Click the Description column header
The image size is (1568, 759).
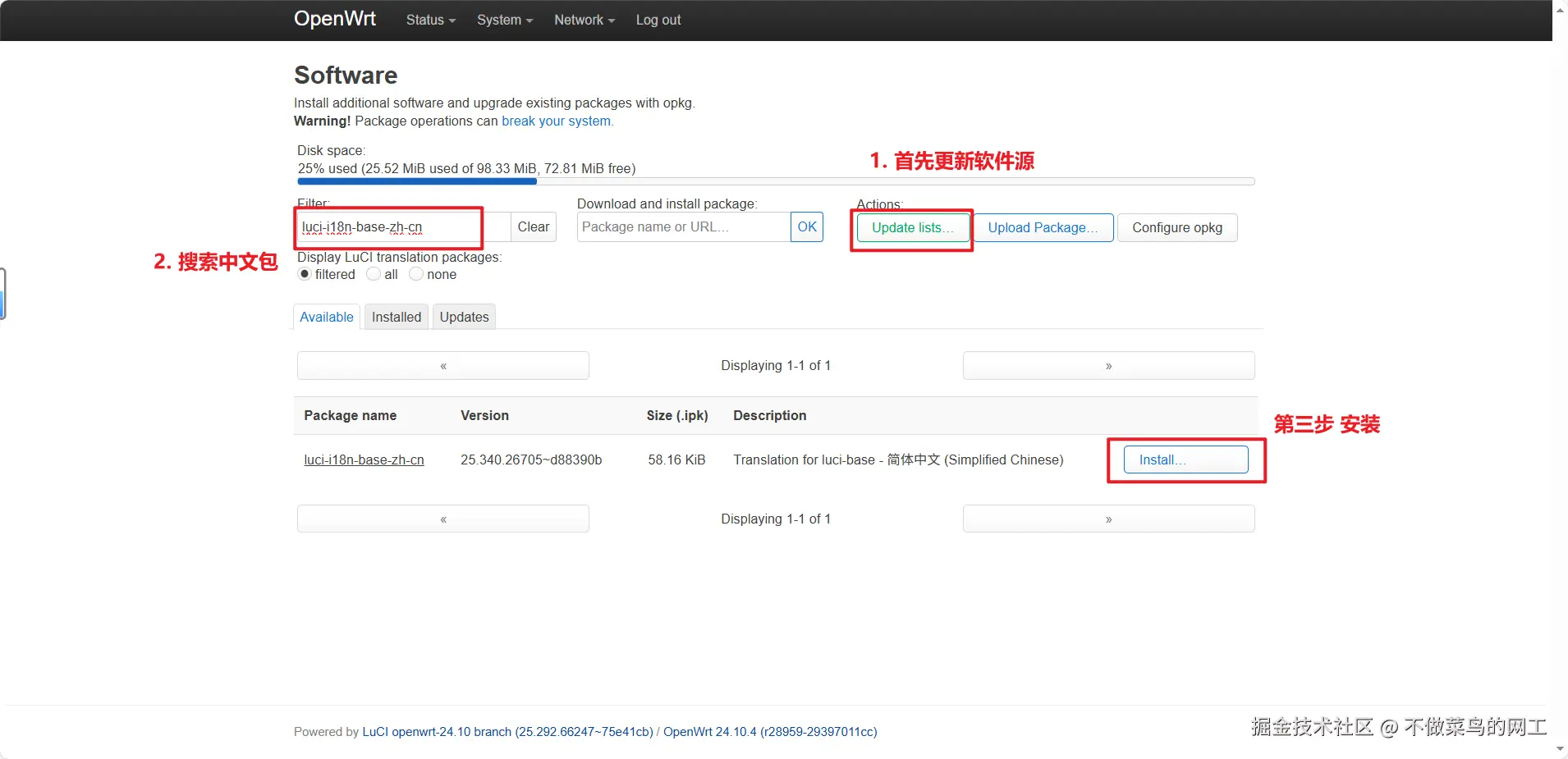point(770,416)
